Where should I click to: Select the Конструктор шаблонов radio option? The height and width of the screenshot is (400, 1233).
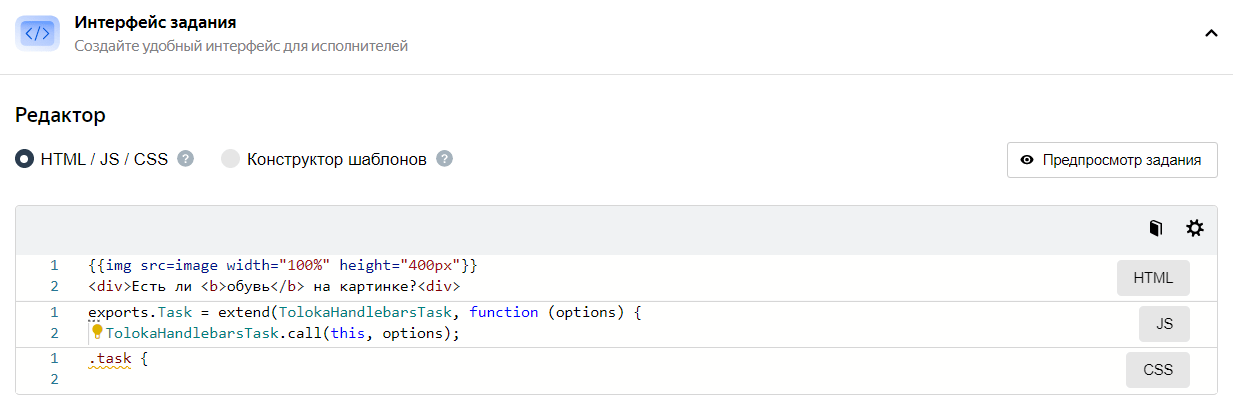(x=230, y=159)
